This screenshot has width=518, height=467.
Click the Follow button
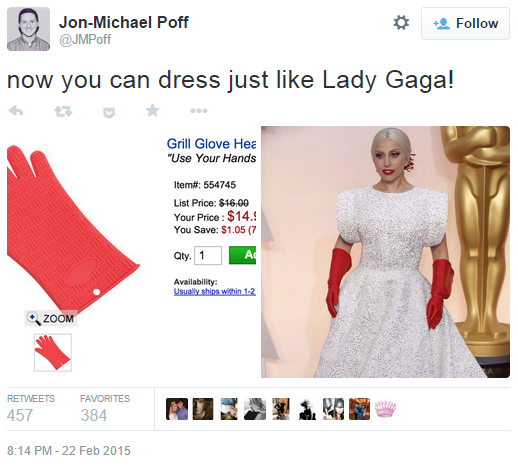pyautogui.click(x=465, y=24)
